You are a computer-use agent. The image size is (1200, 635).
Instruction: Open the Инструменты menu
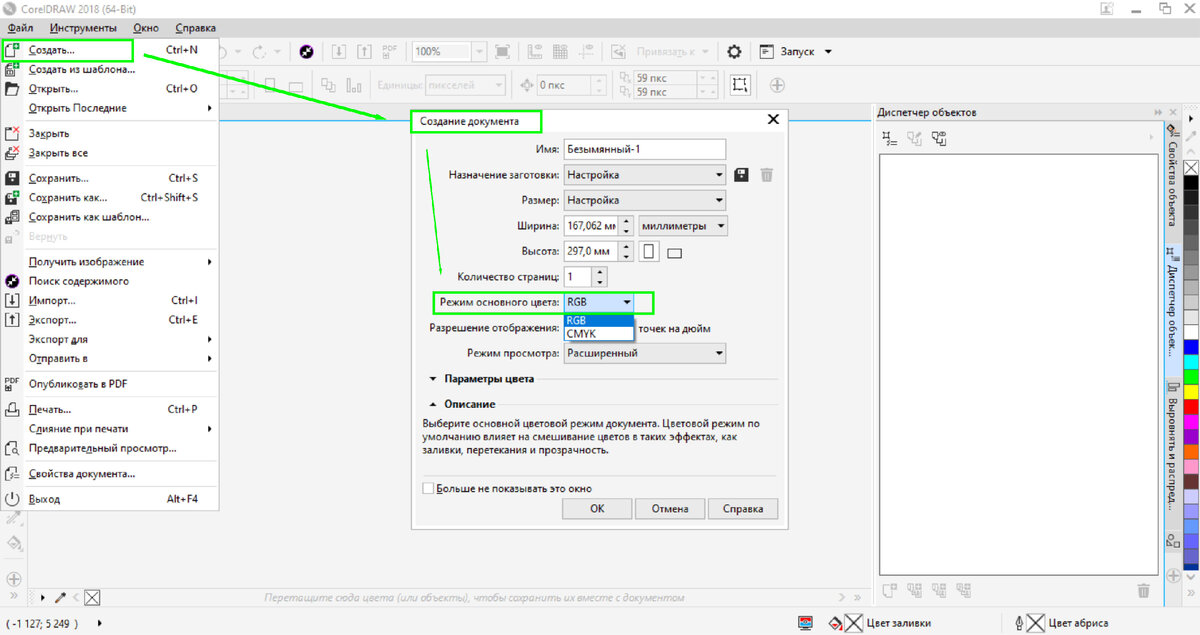point(84,28)
